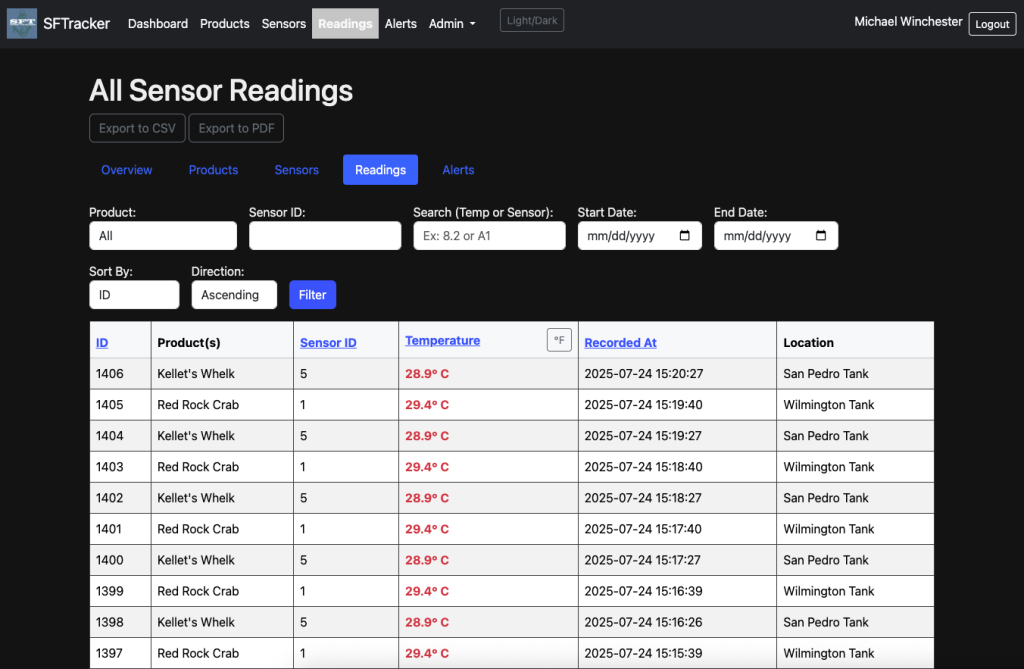Switch to the Alerts tab below exports
Screen dimensions: 1024x669
[458, 170]
